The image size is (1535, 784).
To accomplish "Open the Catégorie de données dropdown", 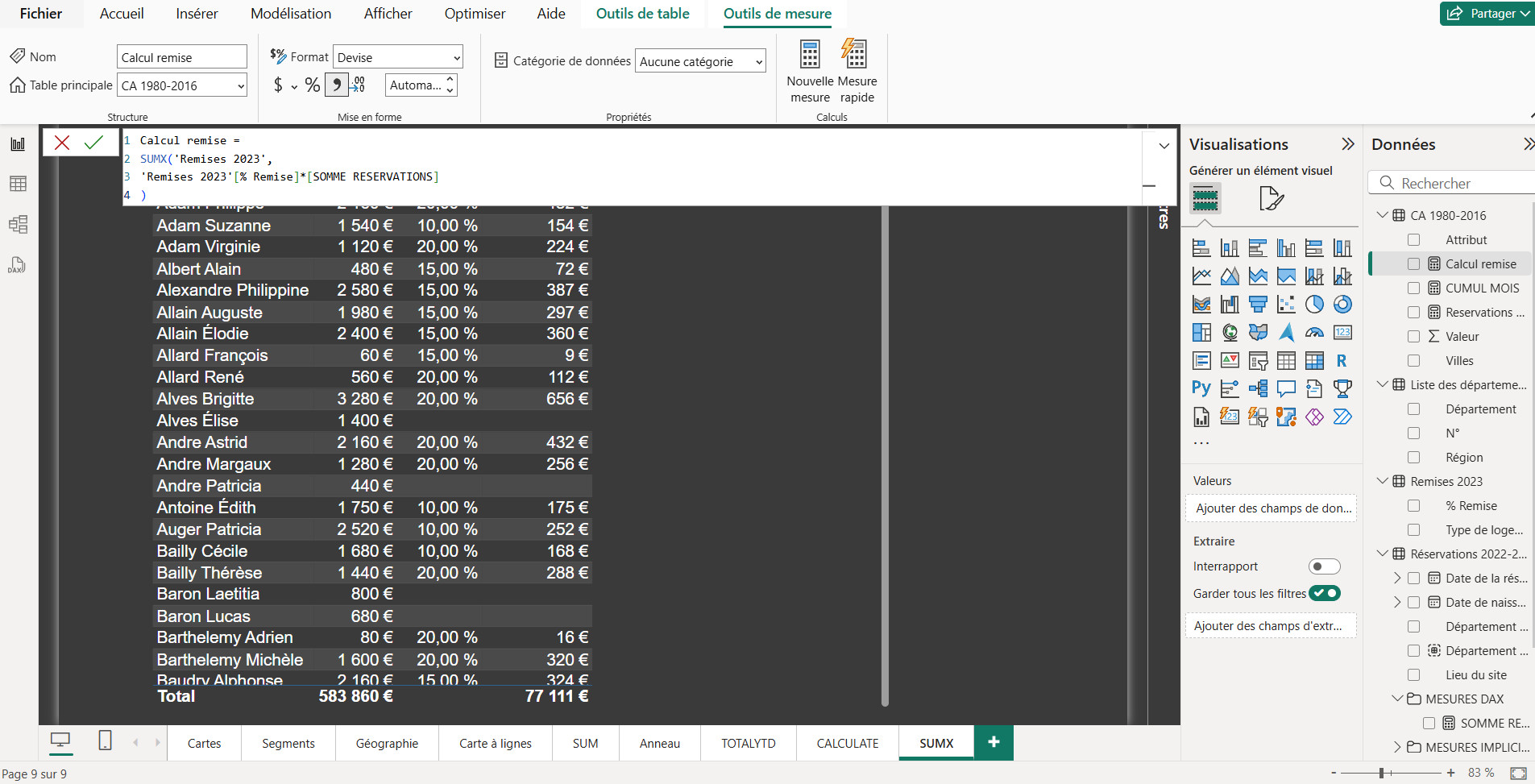I will 700,61.
